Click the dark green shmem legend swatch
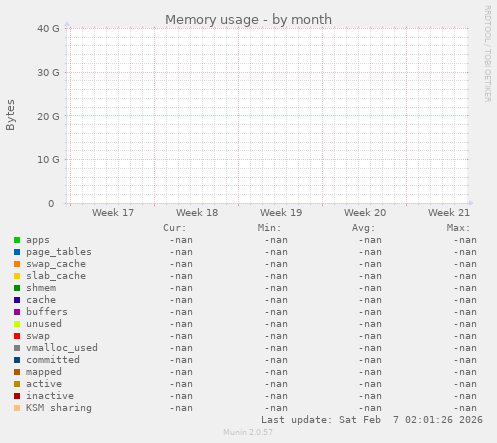497x443 pixels. pyautogui.click(x=17, y=288)
